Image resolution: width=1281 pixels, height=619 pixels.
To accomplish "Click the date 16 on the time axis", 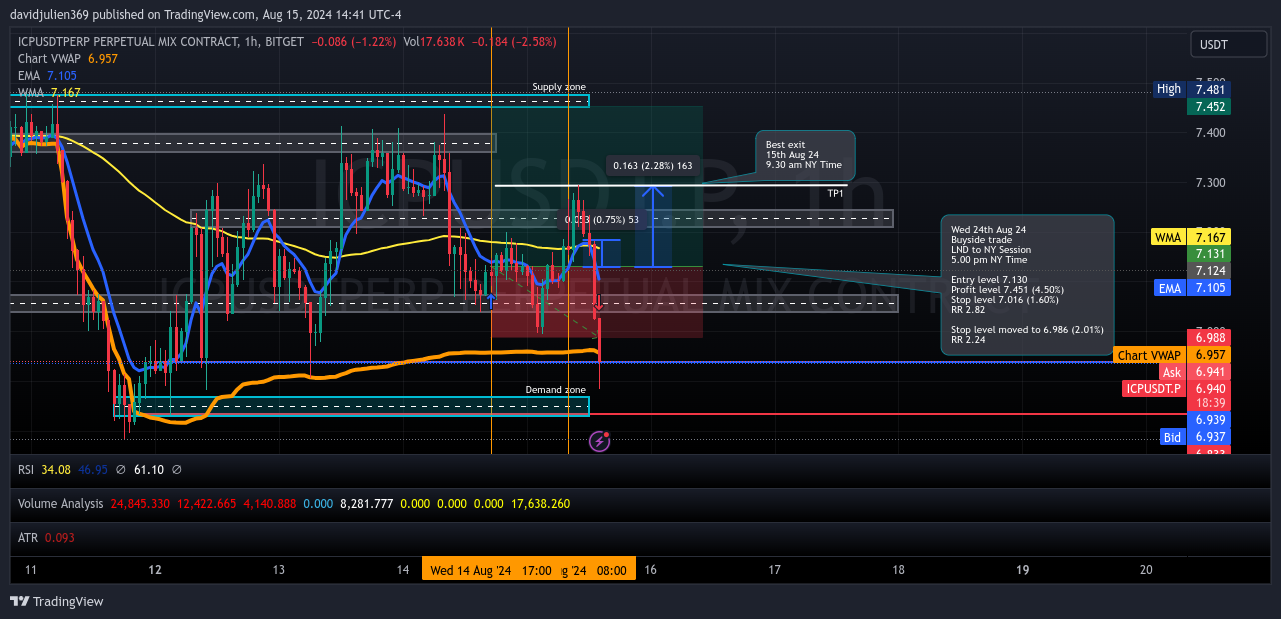I will click(x=650, y=569).
